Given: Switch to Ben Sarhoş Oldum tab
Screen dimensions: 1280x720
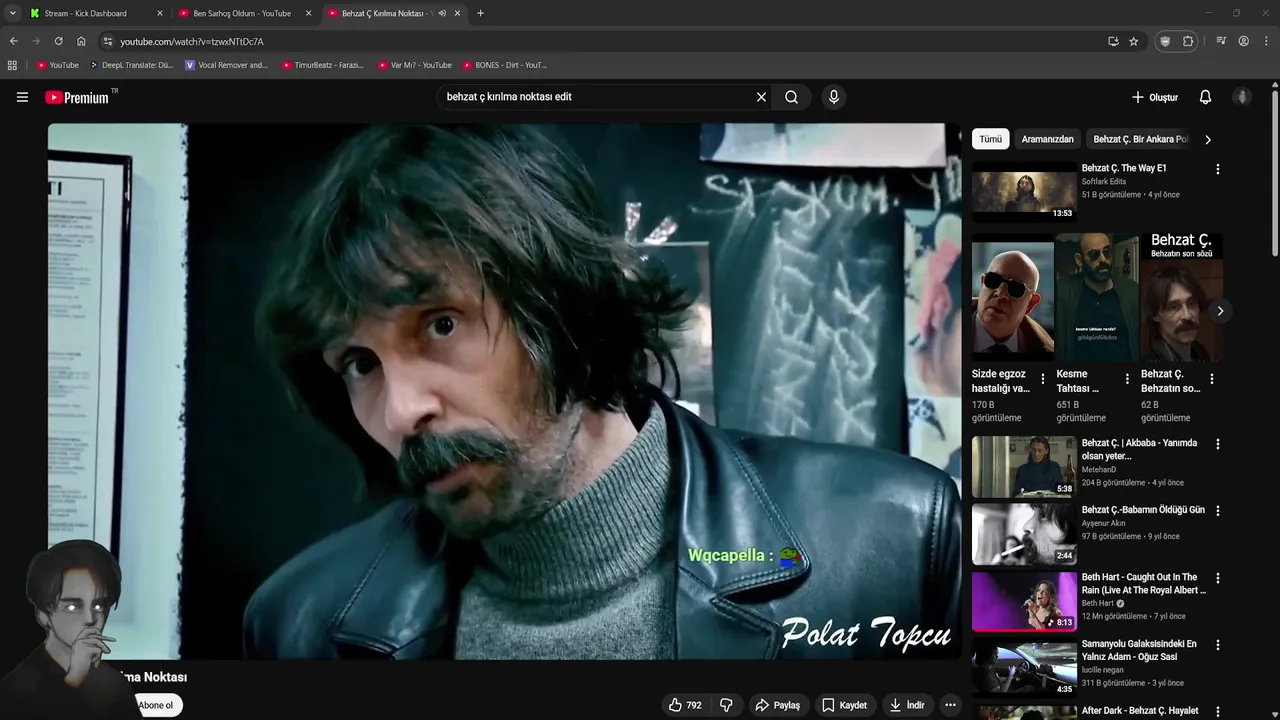Looking at the screenshot, I should (242, 13).
